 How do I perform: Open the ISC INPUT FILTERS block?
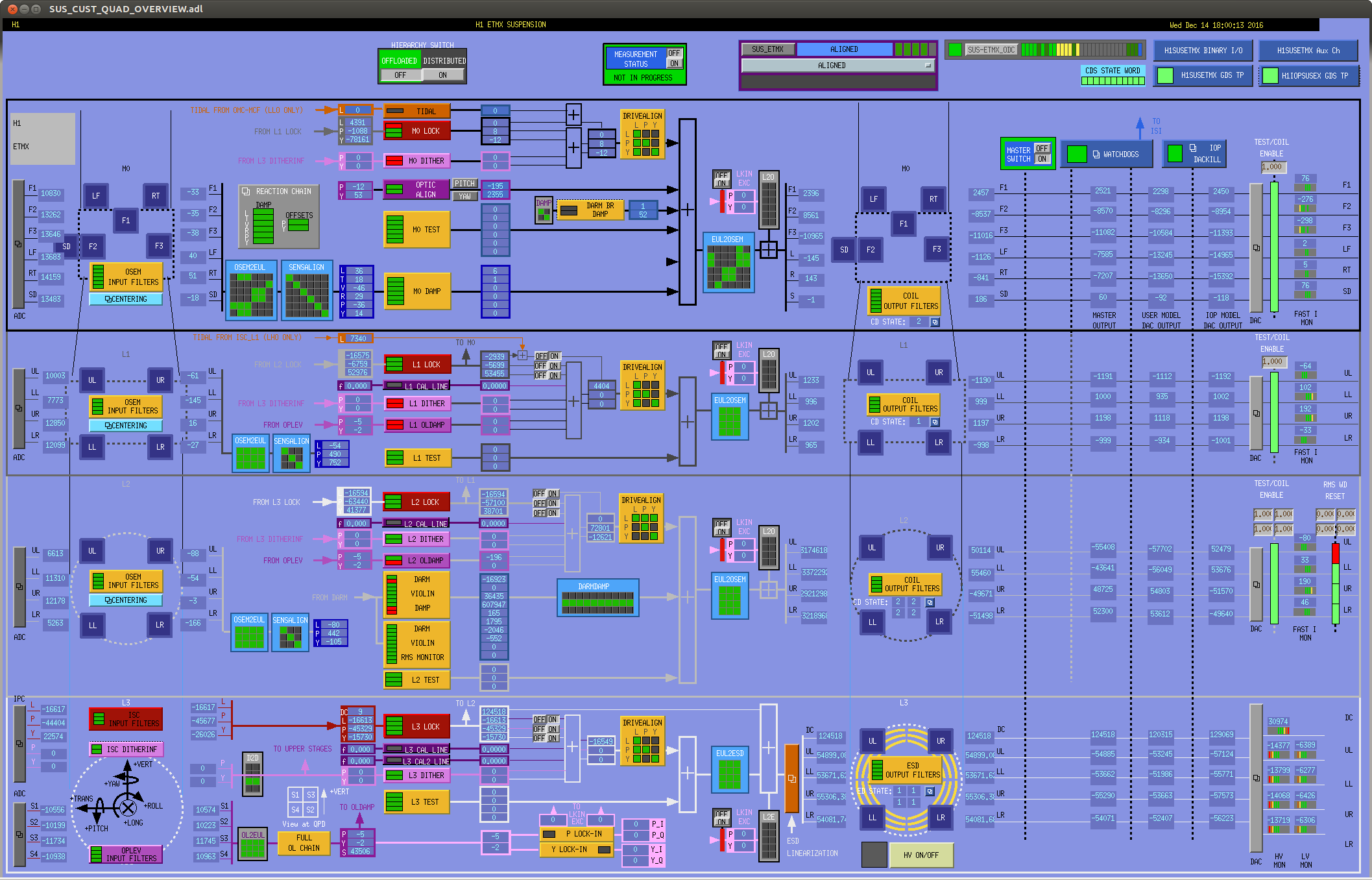pos(126,719)
